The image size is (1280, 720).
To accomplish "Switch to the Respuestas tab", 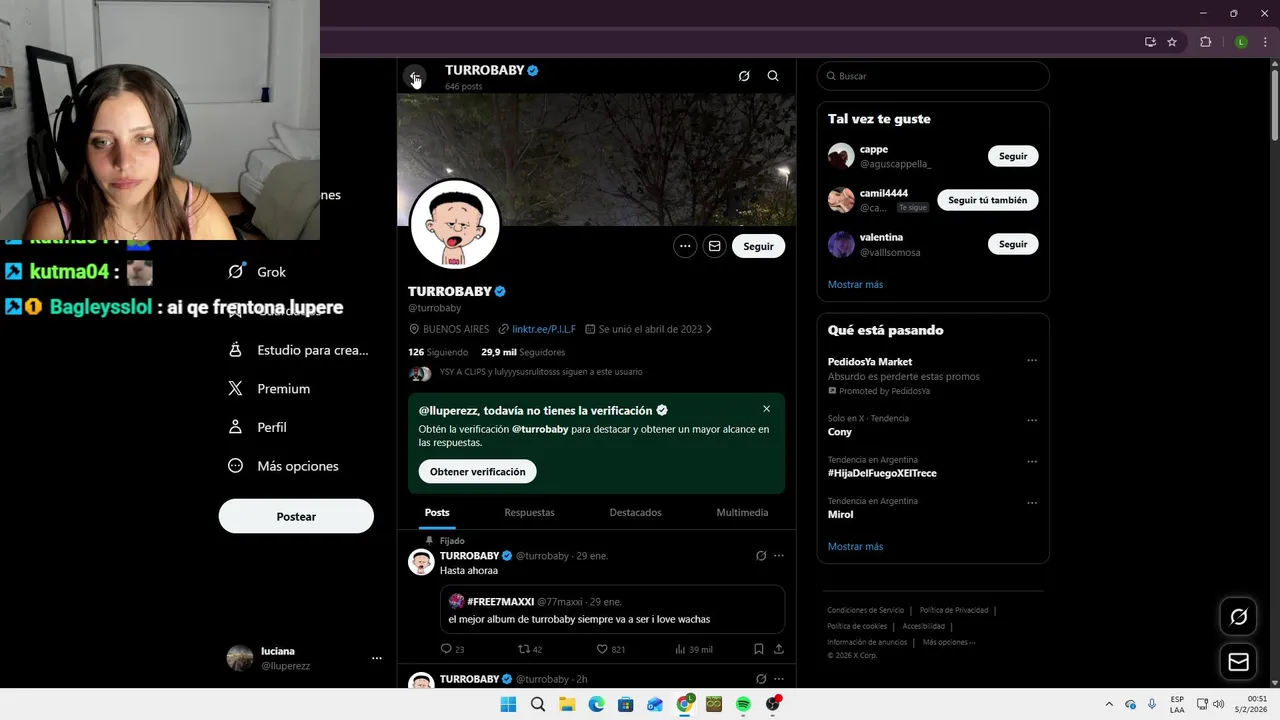I will [529, 512].
